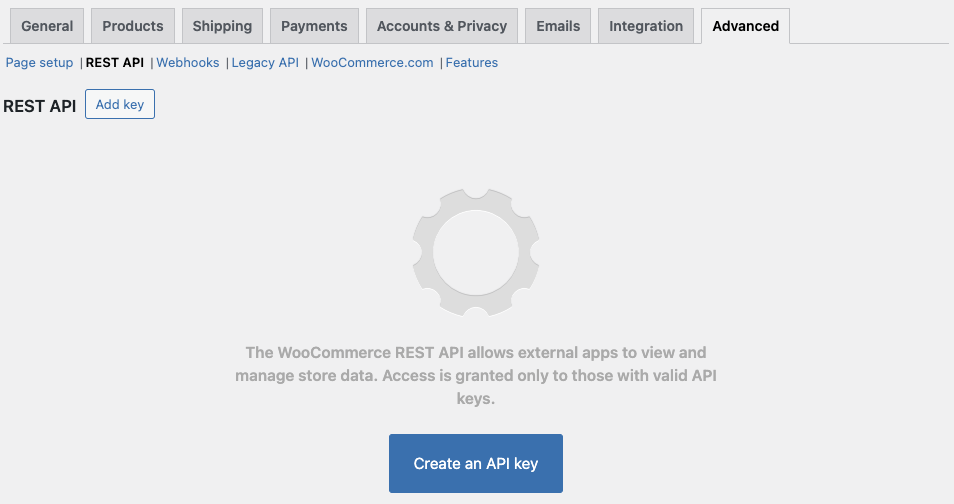
Task: Click the word 'keys.' ending the description
Action: tap(476, 398)
